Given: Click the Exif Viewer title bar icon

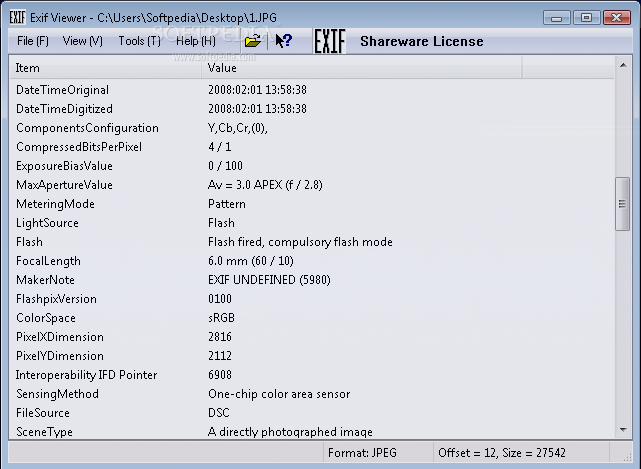Looking at the screenshot, I should click(x=17, y=18).
